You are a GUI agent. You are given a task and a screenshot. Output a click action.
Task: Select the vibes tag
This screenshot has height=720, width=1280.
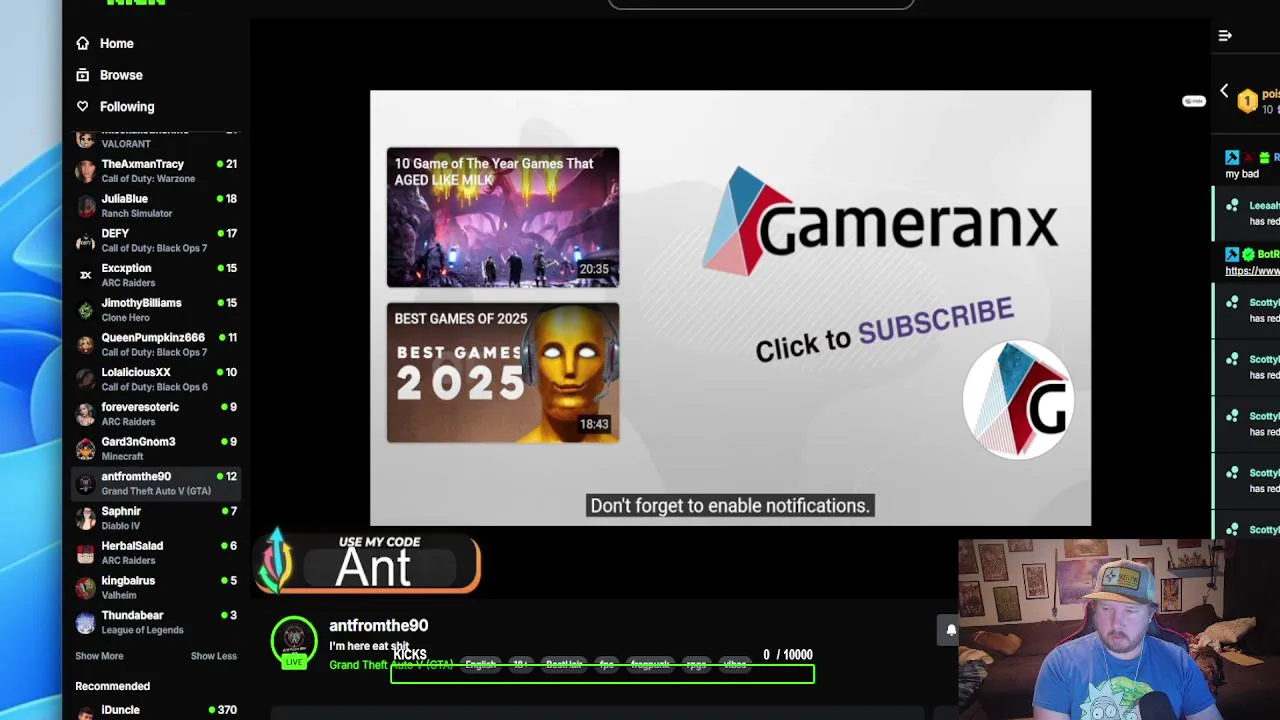click(735, 665)
